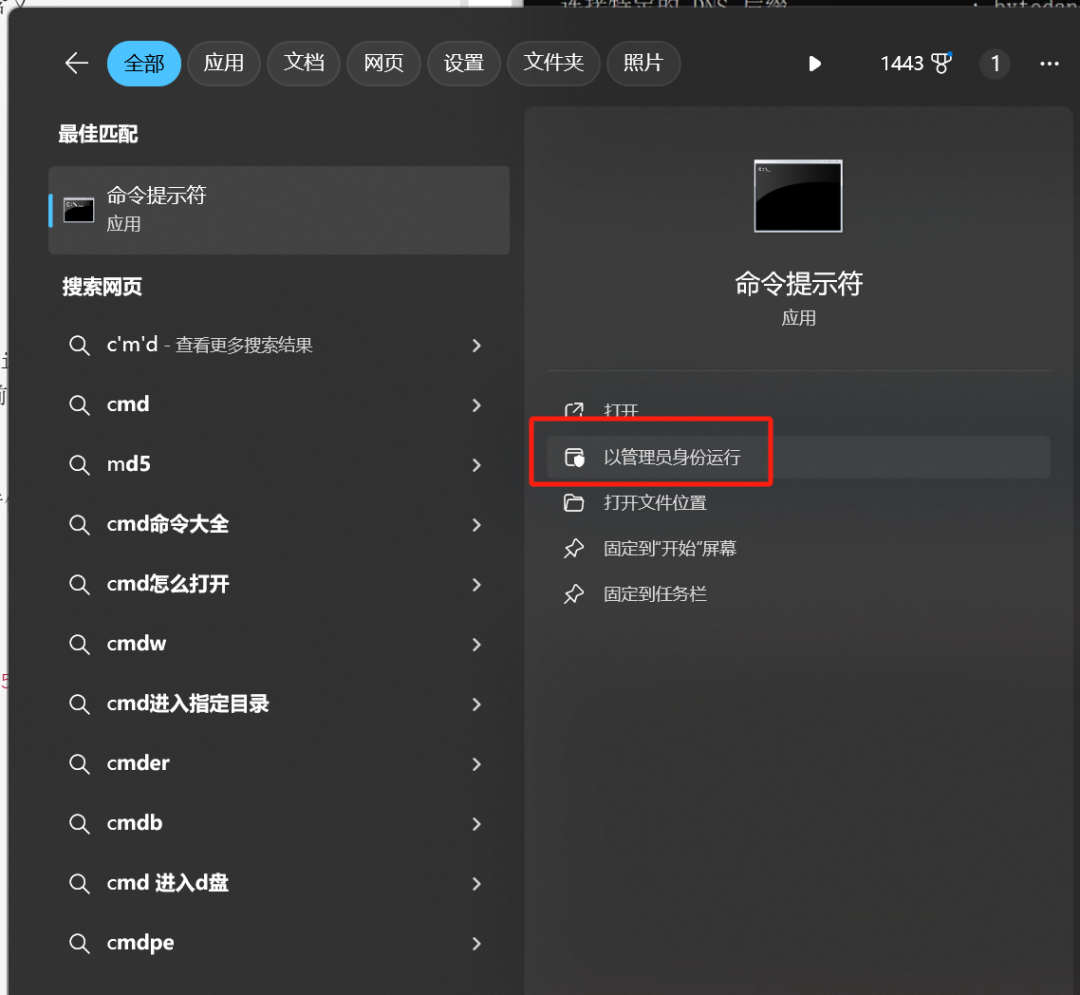Expand the chevron beside cmder suggestion
1080x995 pixels.
pyautogui.click(x=476, y=764)
